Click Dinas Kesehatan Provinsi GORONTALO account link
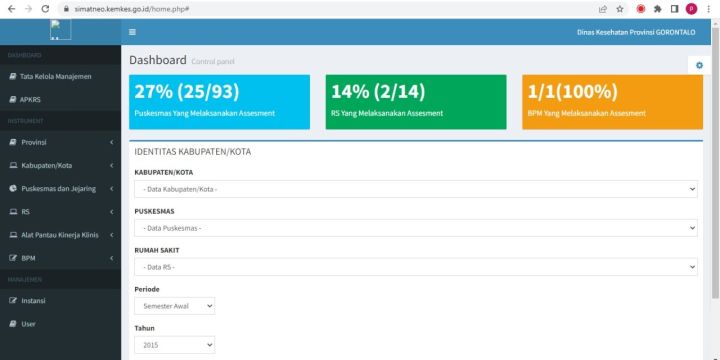The width and height of the screenshot is (720, 360). click(636, 32)
